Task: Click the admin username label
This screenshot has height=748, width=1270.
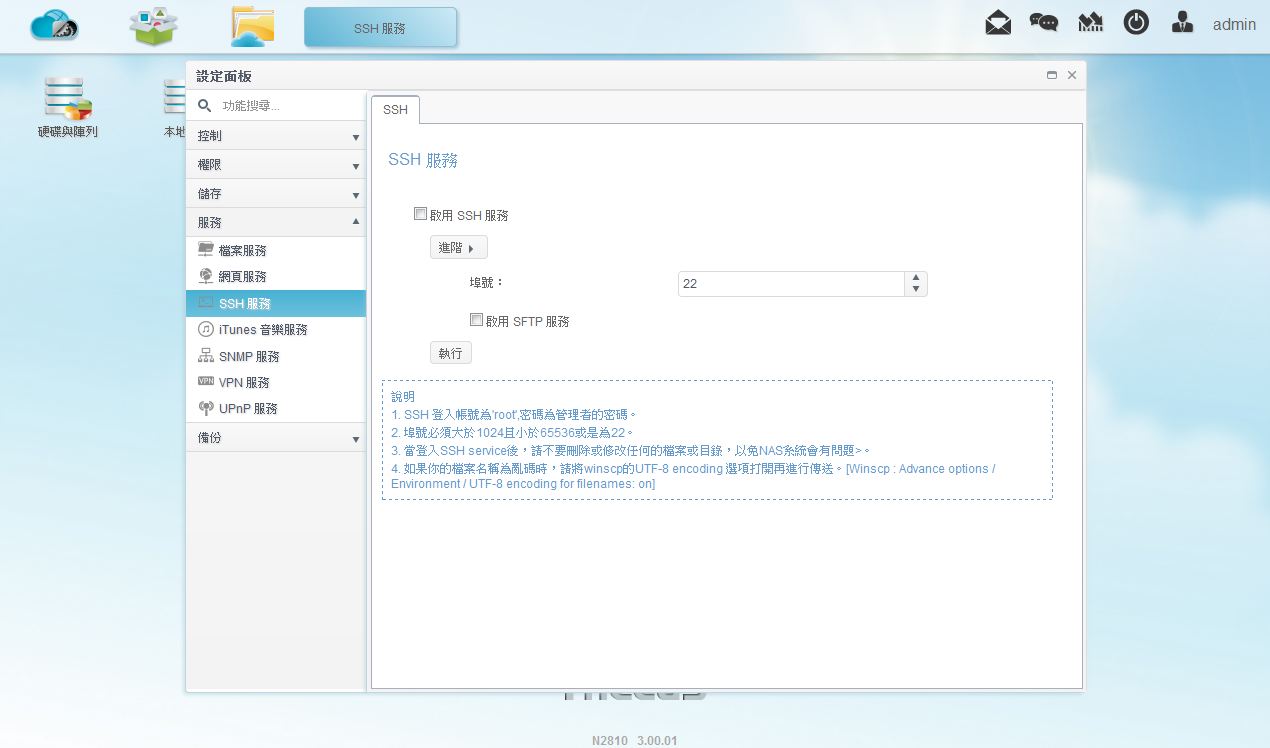Action: coord(1234,24)
